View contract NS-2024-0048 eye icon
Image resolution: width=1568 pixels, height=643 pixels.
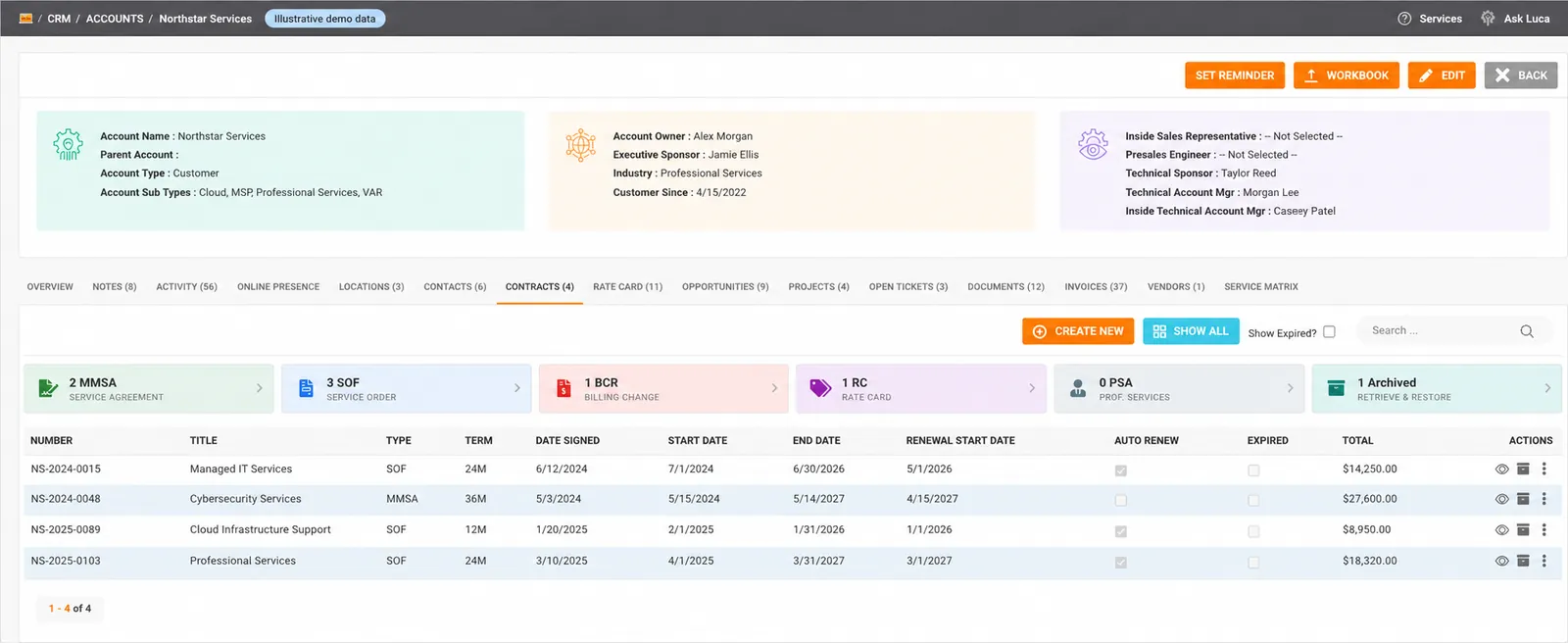click(1501, 499)
